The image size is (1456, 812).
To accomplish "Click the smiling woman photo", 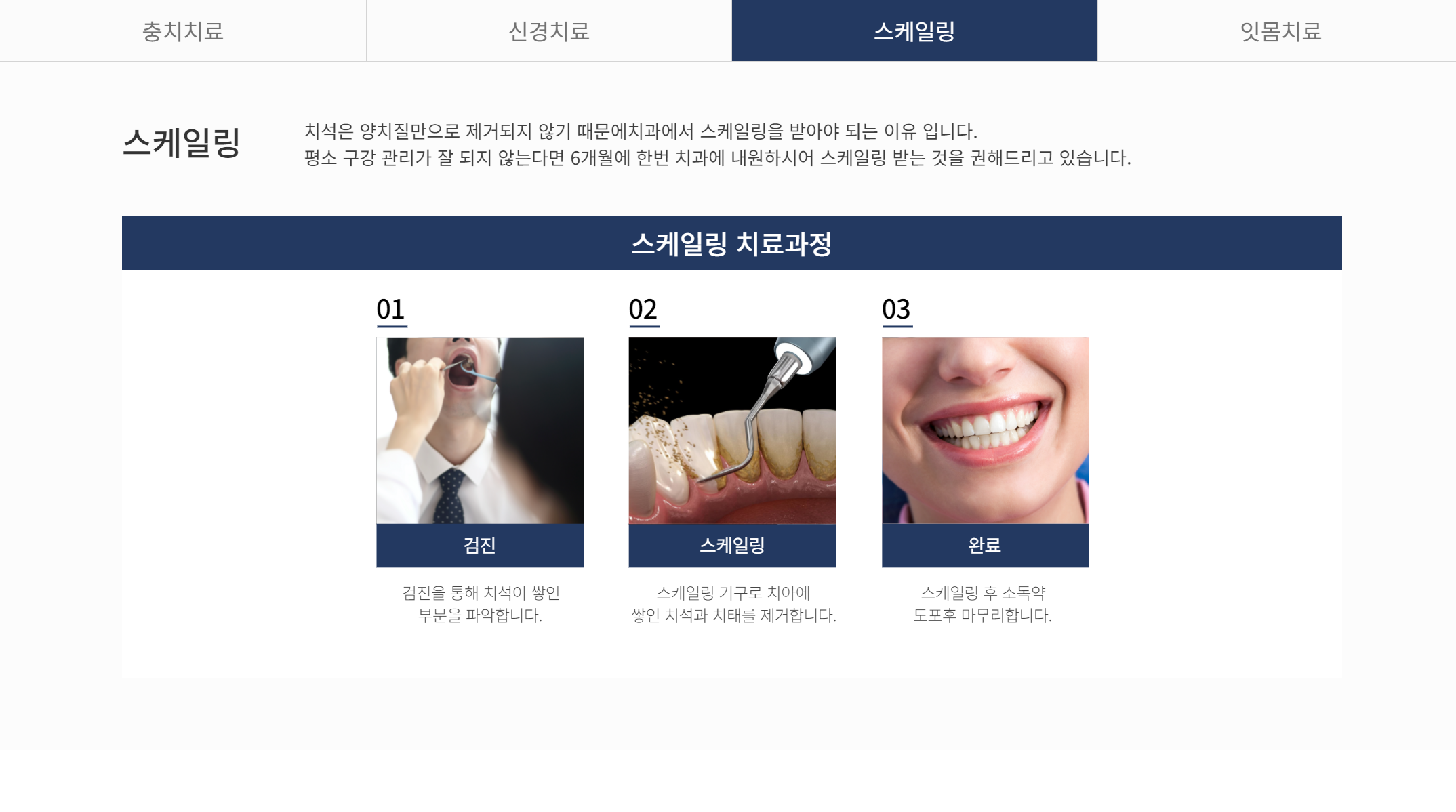I will click(985, 430).
